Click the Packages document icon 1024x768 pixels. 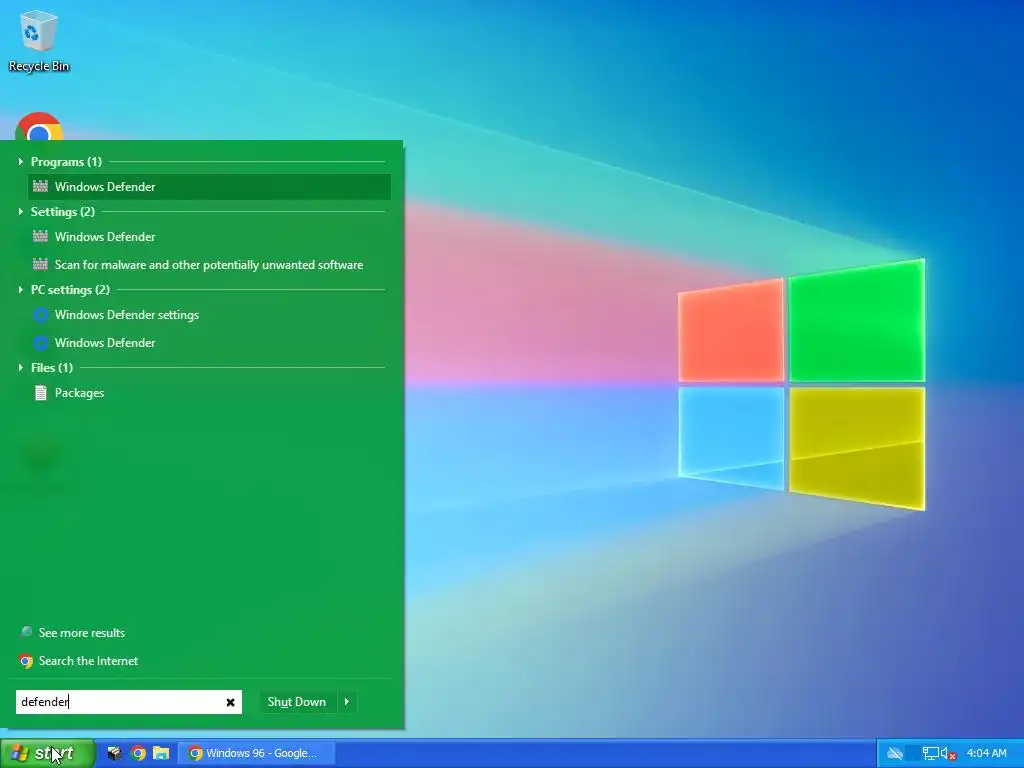point(40,392)
